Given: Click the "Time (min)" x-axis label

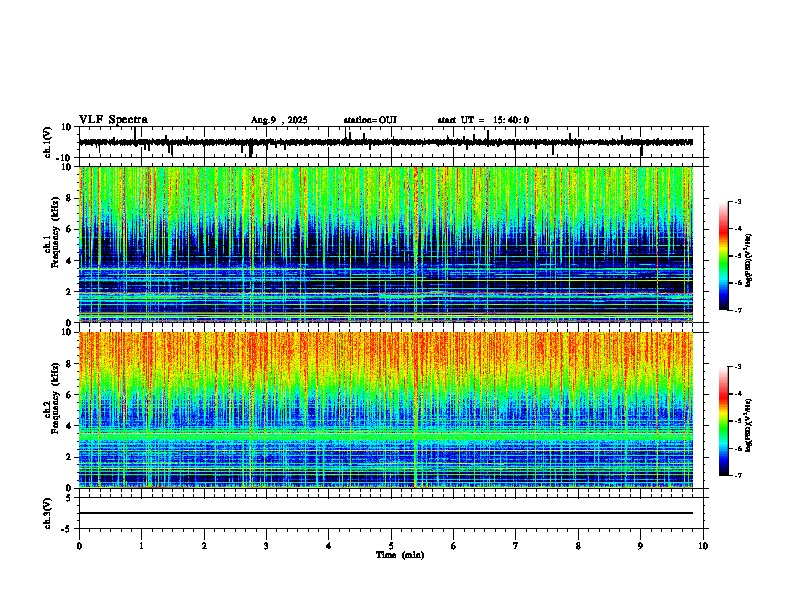Looking at the screenshot, I should pos(400,555).
